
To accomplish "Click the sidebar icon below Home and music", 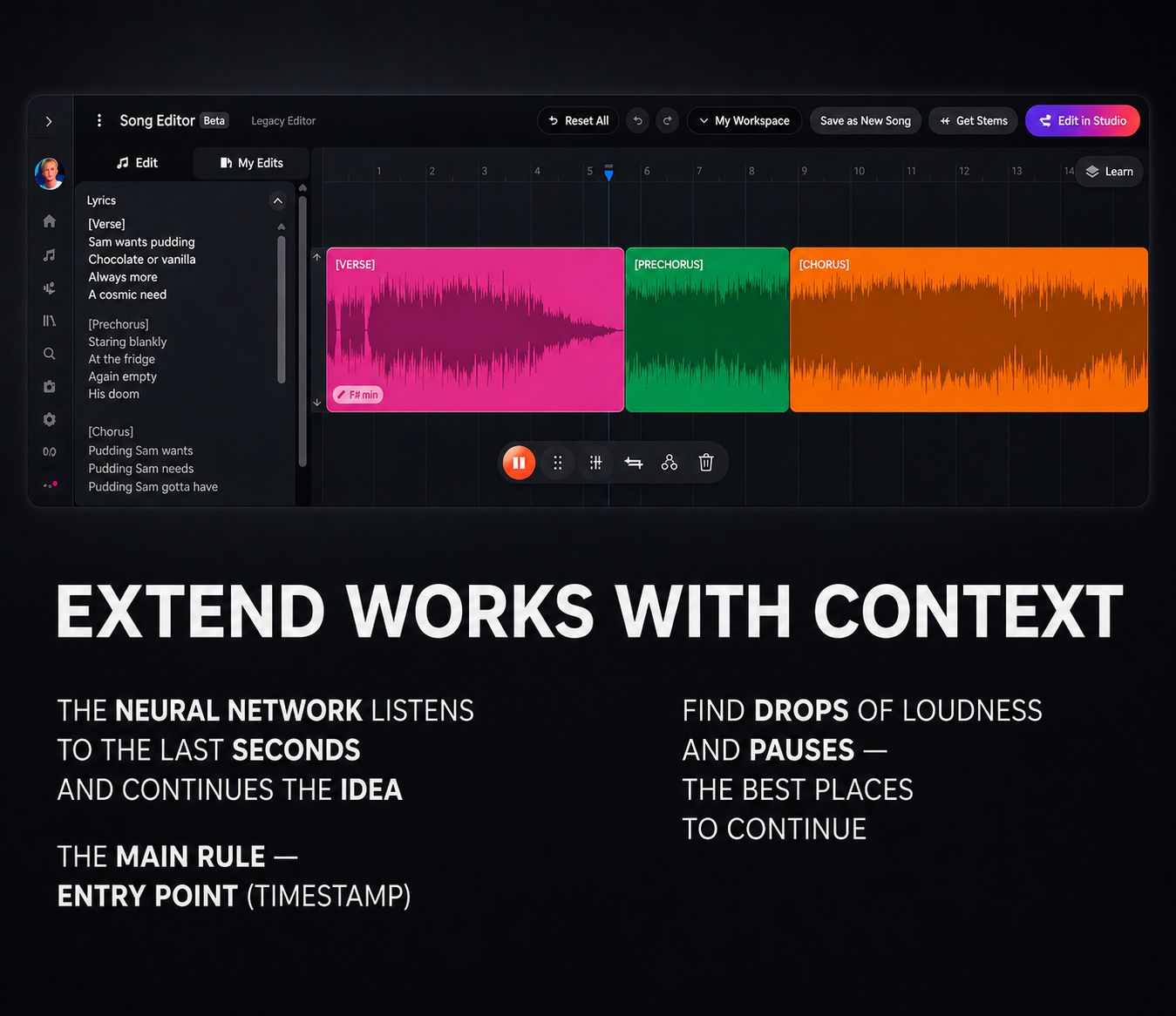I will [50, 288].
